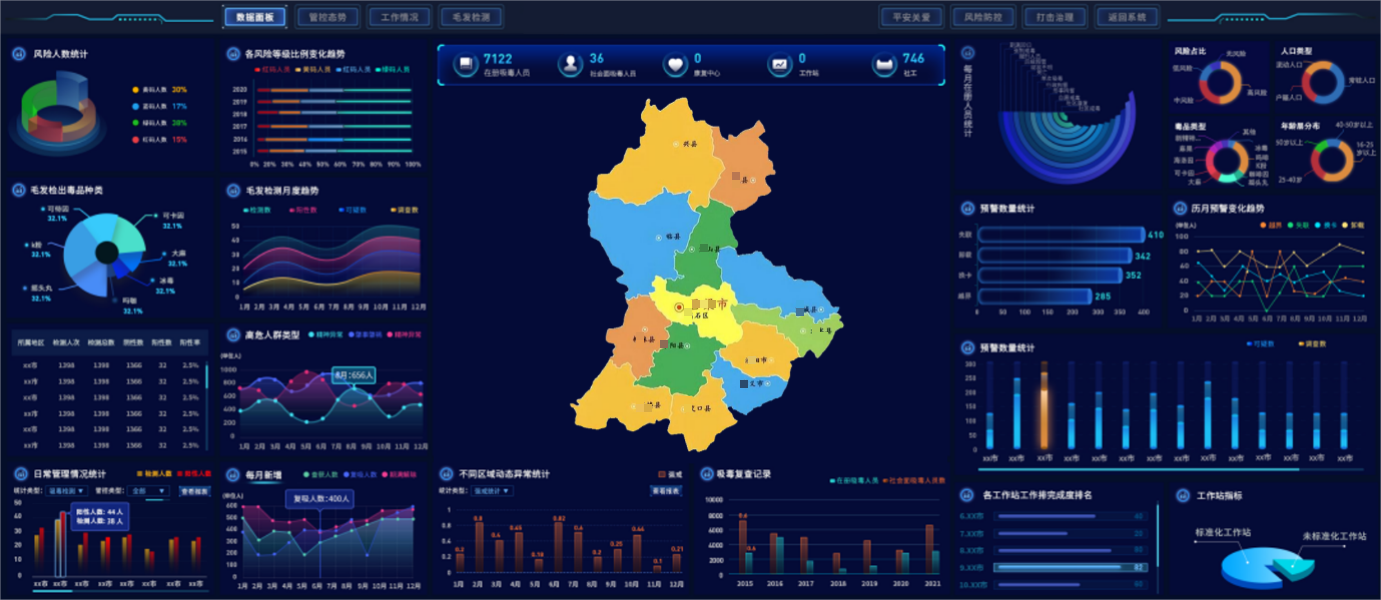Viewport: 1381px width, 600px height.
Task: Click the round icon beside 工作站指标 title
Action: click(1183, 495)
